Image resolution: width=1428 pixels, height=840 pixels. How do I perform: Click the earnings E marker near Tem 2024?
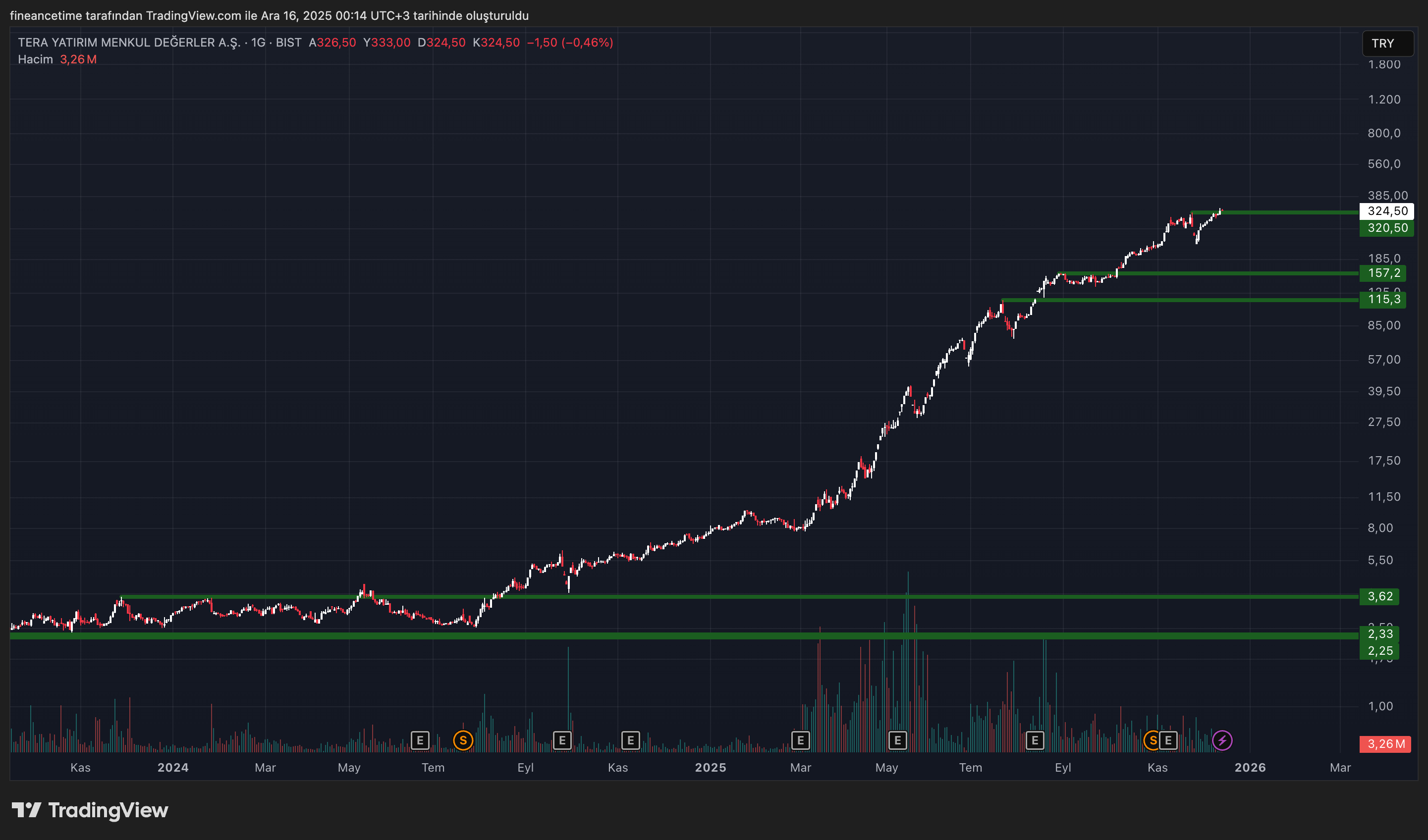click(x=420, y=740)
